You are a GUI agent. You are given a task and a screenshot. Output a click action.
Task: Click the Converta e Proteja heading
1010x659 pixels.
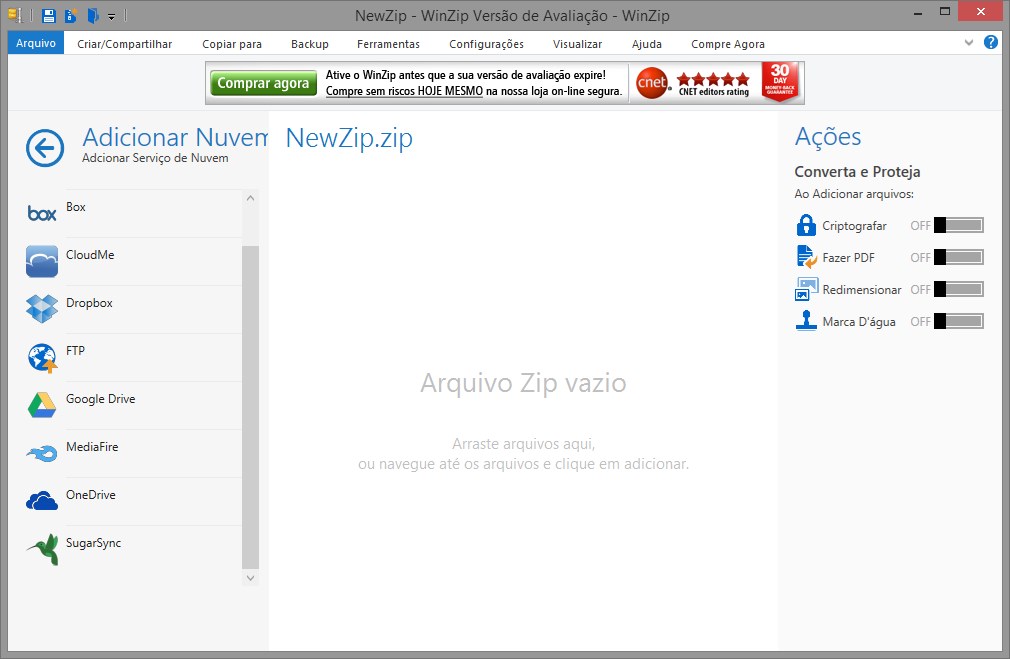(x=857, y=172)
